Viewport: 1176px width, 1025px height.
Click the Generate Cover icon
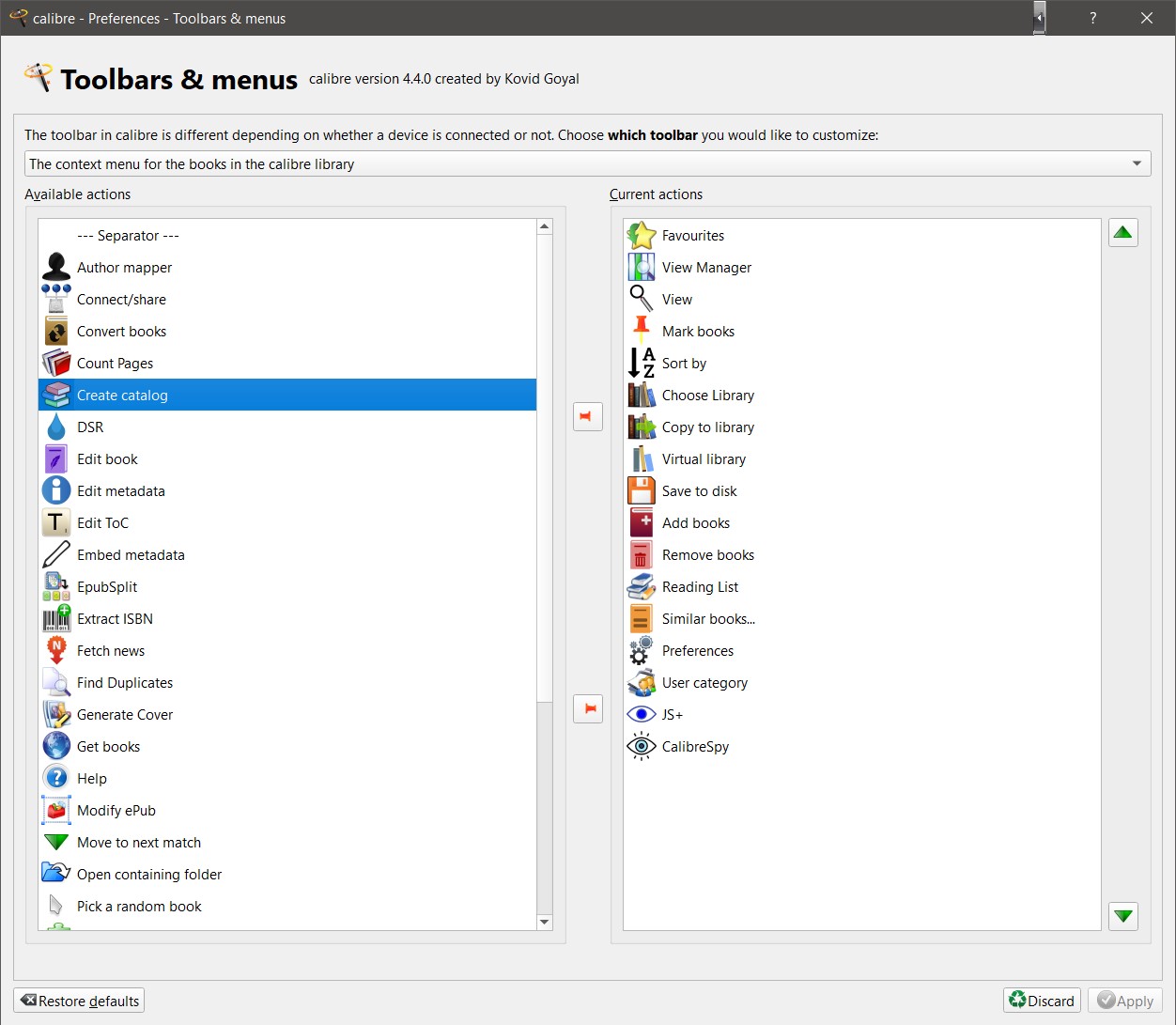56,714
